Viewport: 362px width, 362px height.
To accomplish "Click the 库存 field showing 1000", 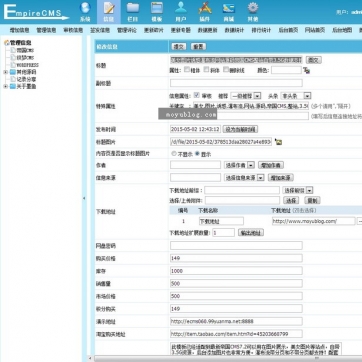I will pos(236,271).
